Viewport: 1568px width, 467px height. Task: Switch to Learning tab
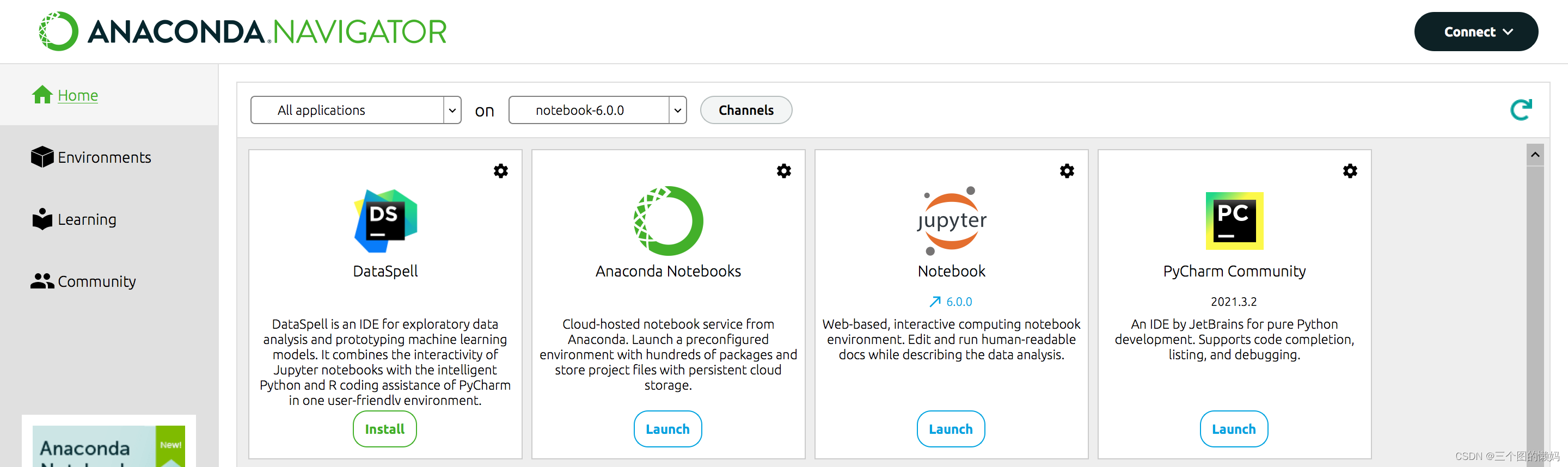(109, 219)
